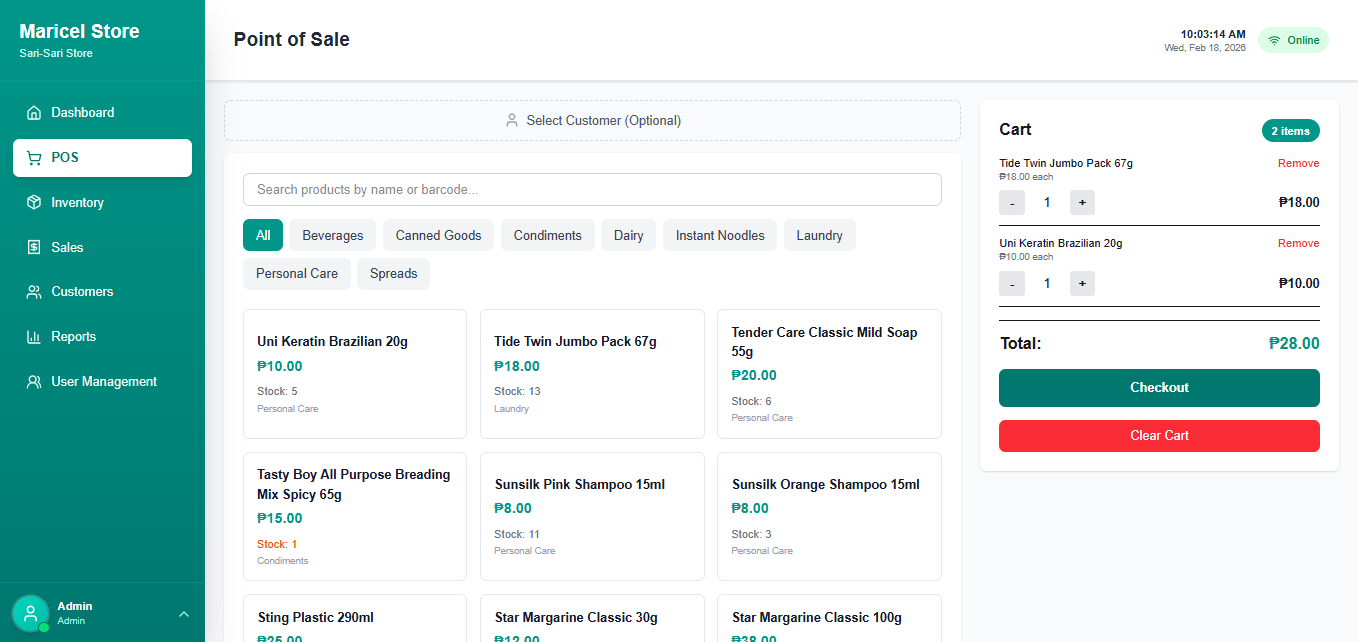Image resolution: width=1358 pixels, height=642 pixels.
Task: Expand the Admin user menu chevron
Action: pyautogui.click(x=184, y=614)
